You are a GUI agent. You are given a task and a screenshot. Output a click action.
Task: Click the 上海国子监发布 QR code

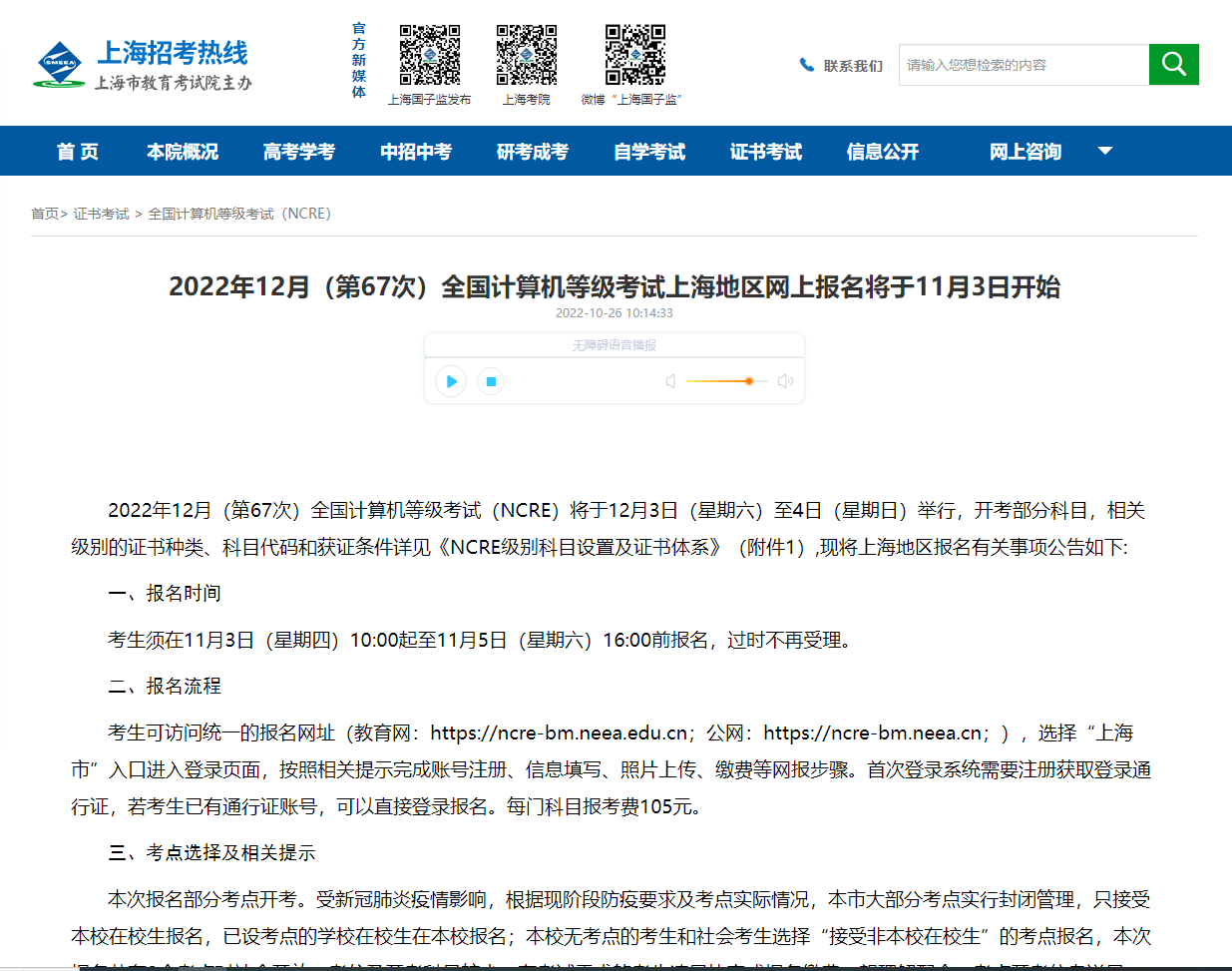pyautogui.click(x=430, y=55)
